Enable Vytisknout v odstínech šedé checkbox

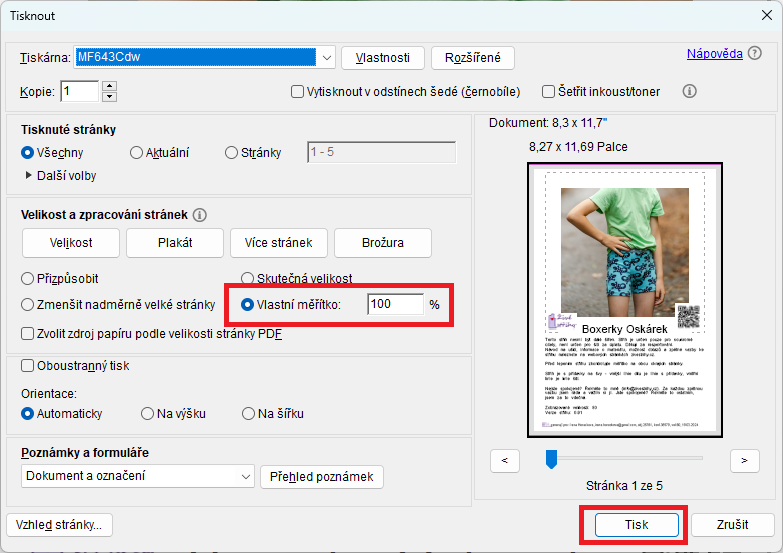(297, 92)
